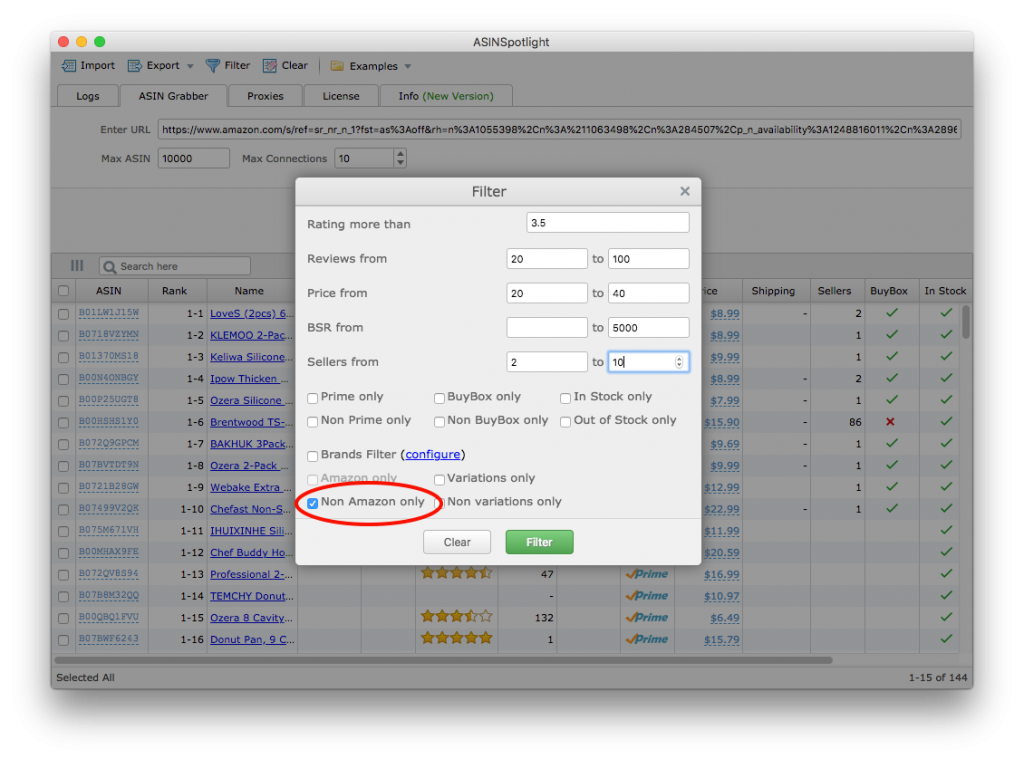Open the Examples dropdown arrow
The image size is (1024, 759).
[x=408, y=67]
